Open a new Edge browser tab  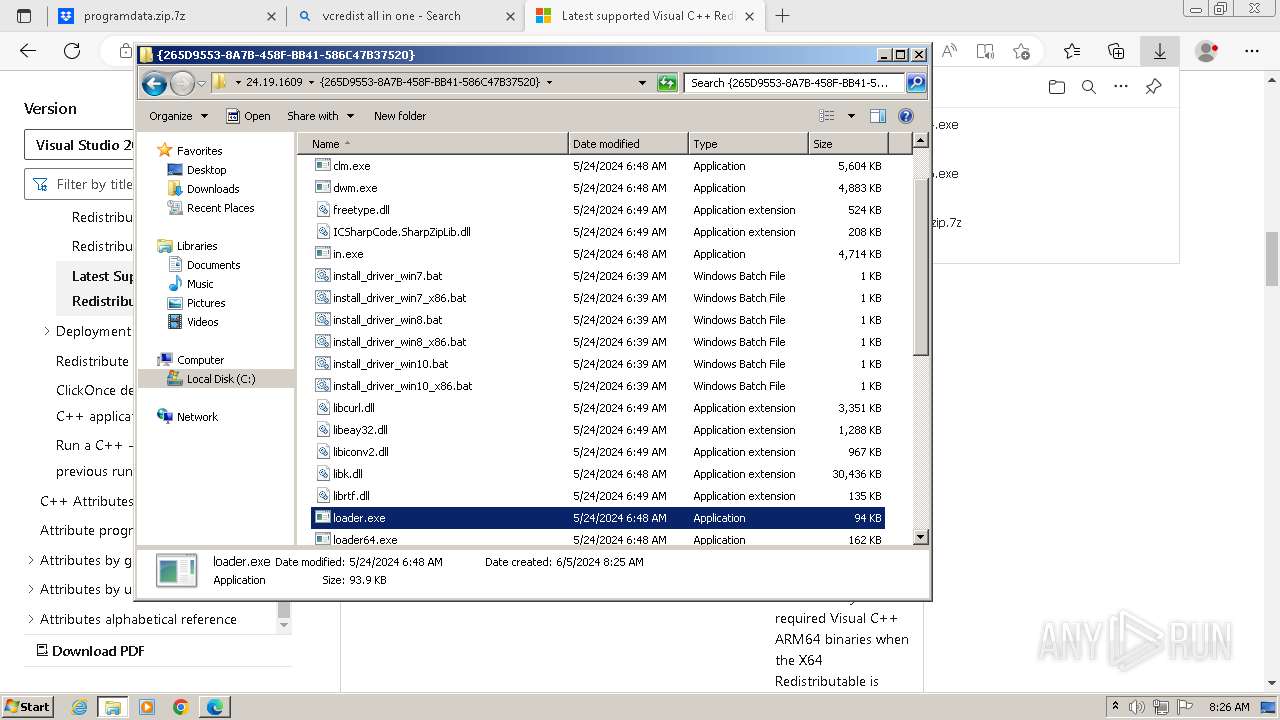click(x=783, y=16)
